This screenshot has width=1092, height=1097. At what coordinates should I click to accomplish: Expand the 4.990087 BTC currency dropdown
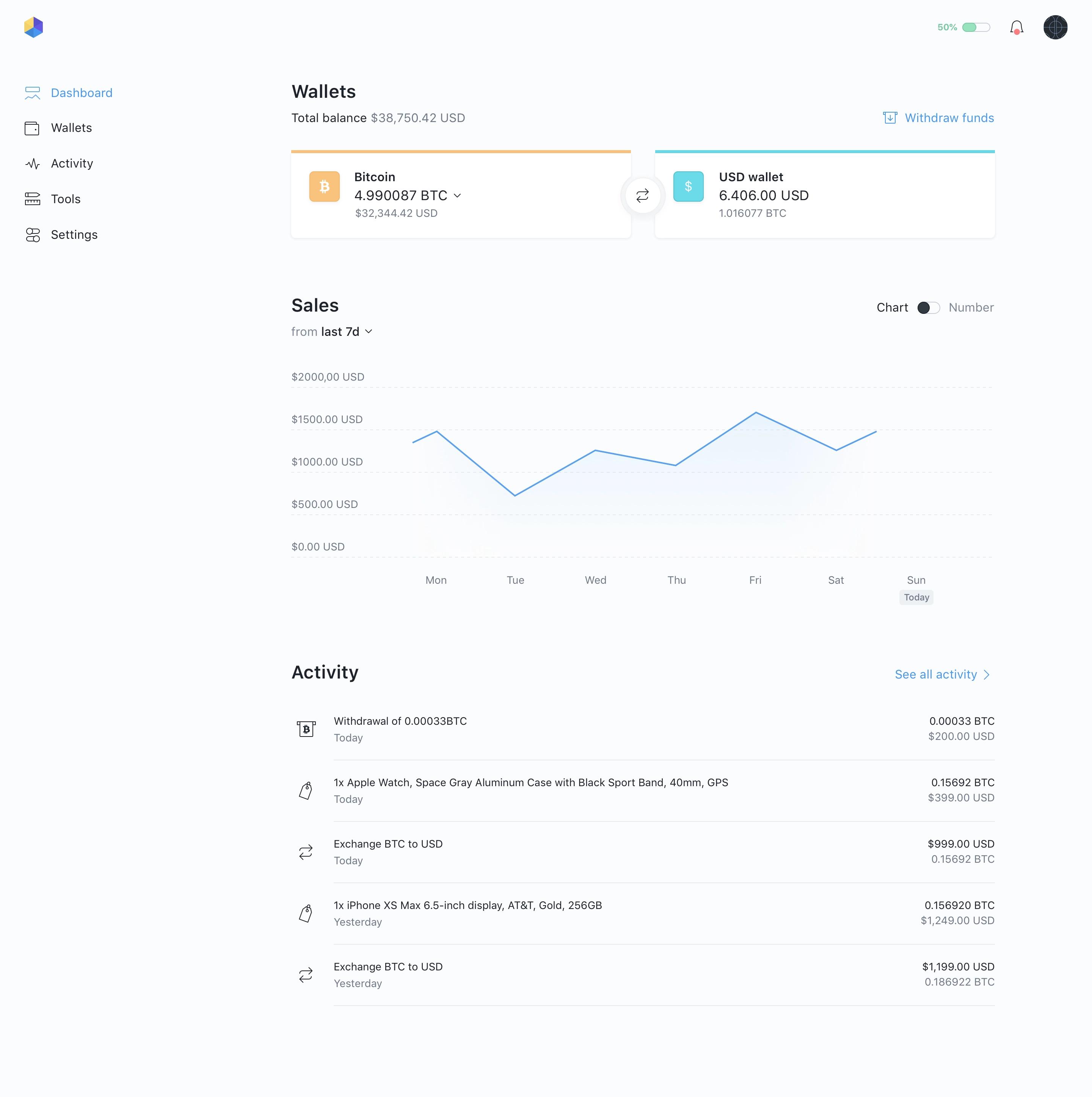457,195
